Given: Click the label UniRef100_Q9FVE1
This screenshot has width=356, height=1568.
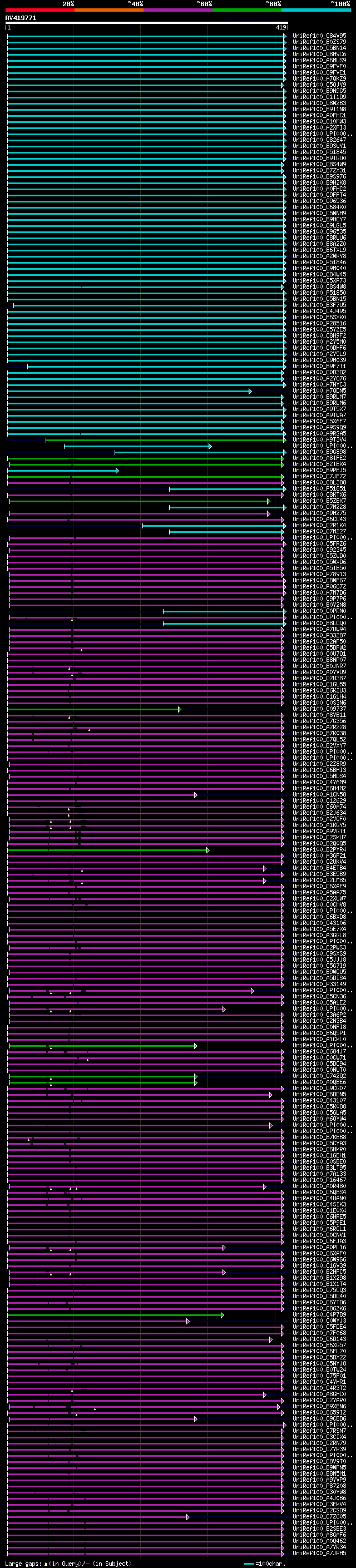Looking at the screenshot, I should tap(319, 72).
